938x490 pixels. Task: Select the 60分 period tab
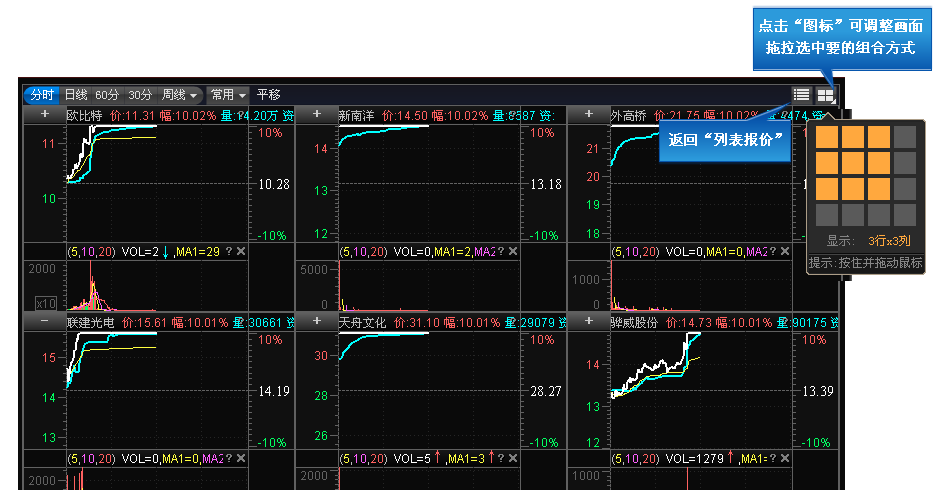pos(107,95)
